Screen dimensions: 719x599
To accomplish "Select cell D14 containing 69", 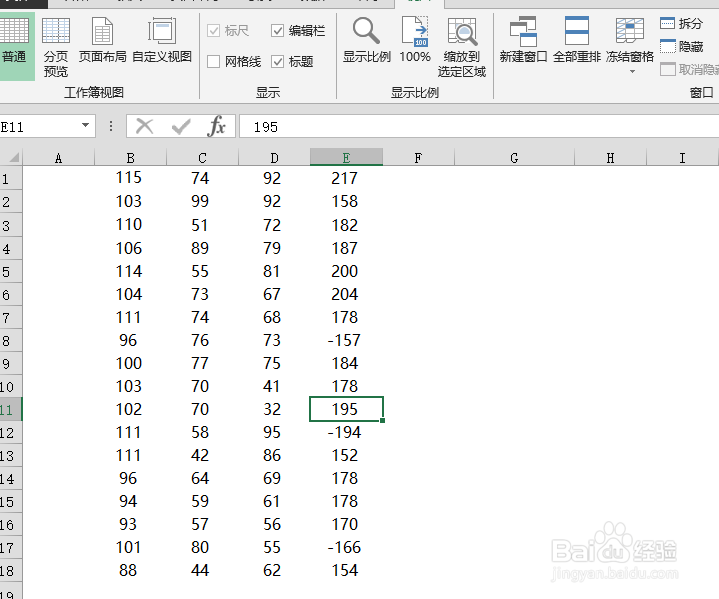I will 274,478.
